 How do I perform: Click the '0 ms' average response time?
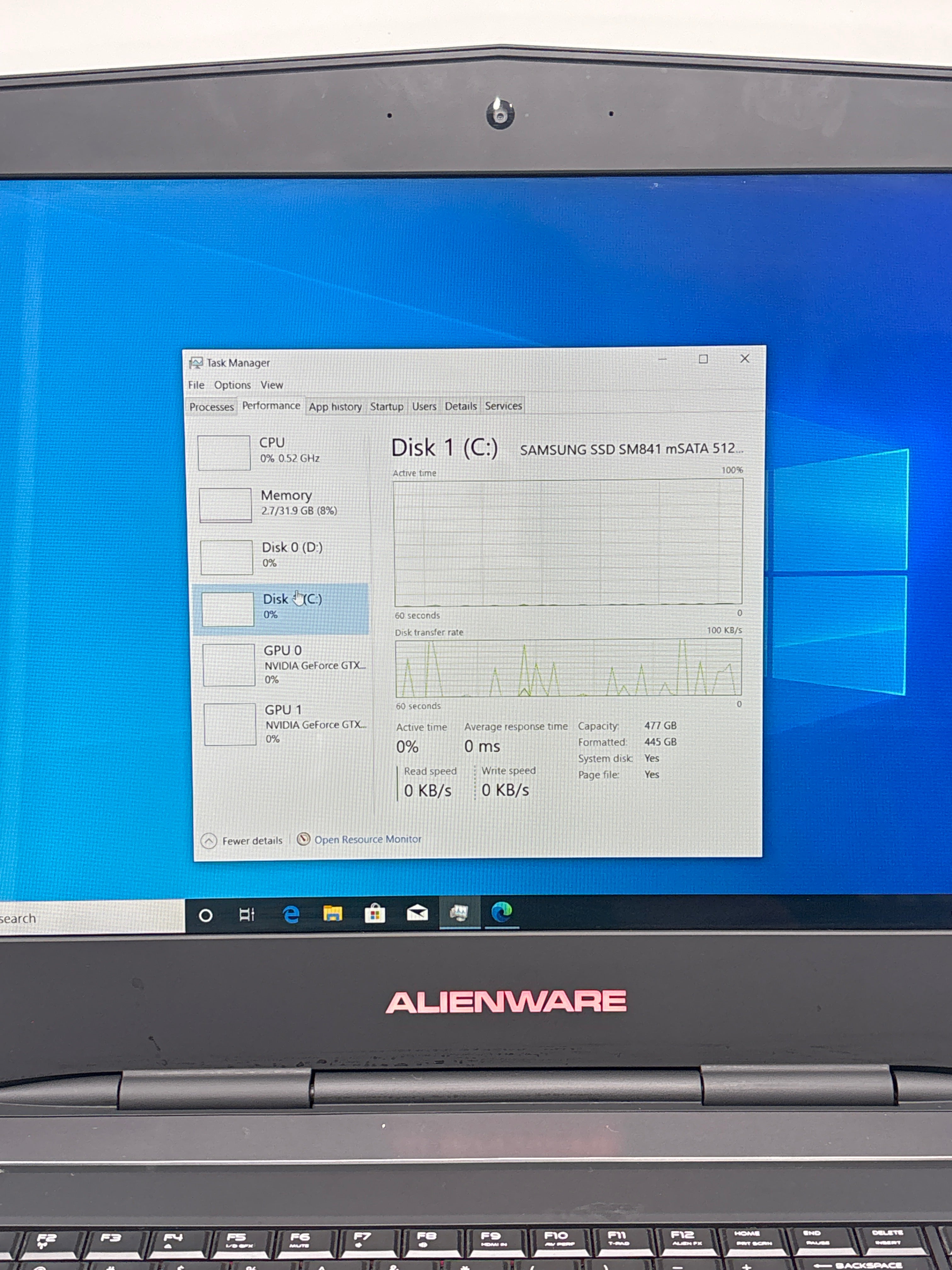tap(482, 747)
